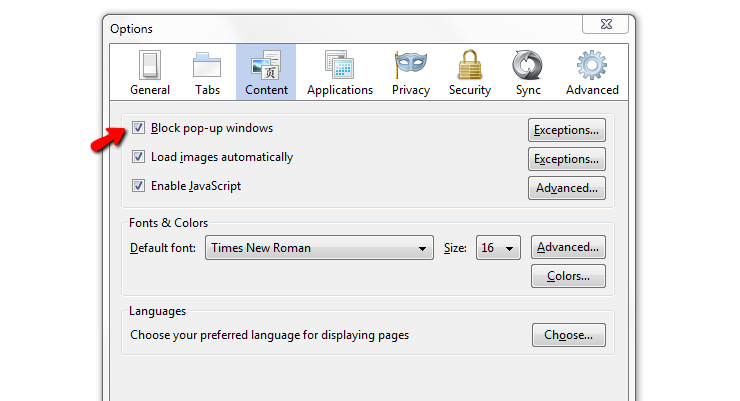This screenshot has height=401, width=740.
Task: Switch to the Sync arrows icon
Action: (527, 65)
